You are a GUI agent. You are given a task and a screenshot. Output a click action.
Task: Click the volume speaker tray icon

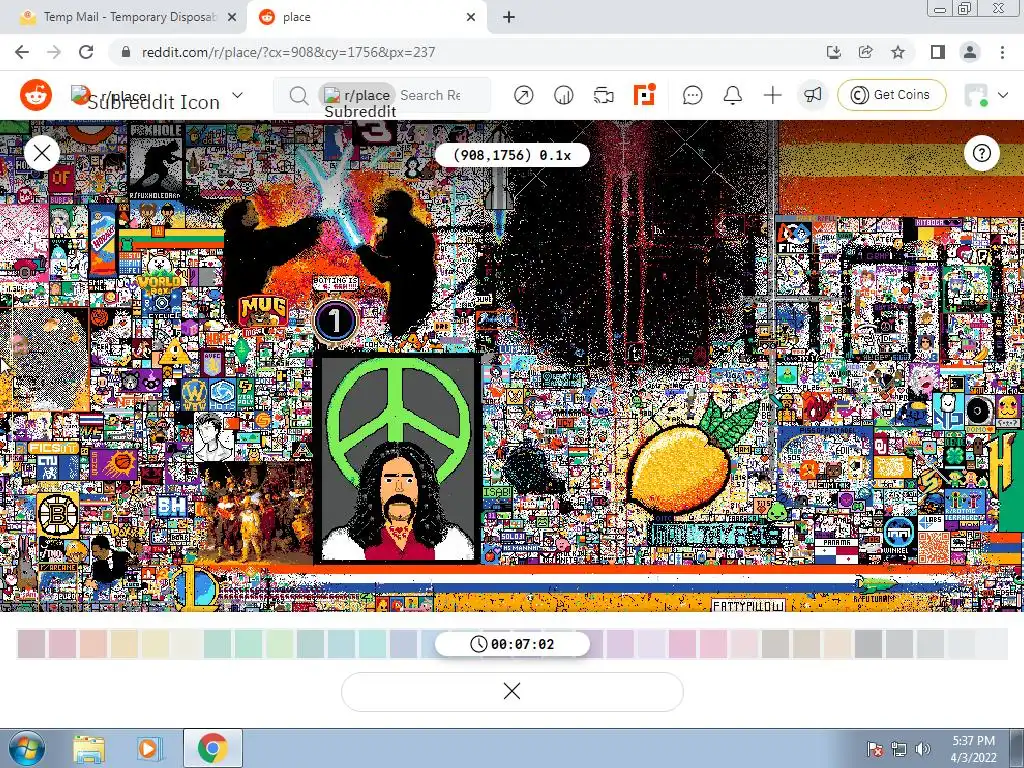pyautogui.click(x=923, y=749)
